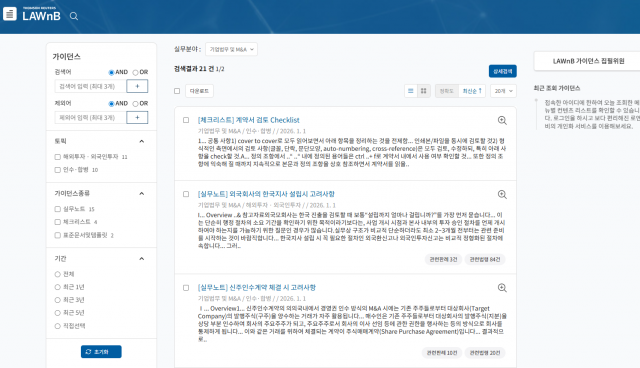Click 관련법령 84건 tag
The image size is (640, 368).
coord(485,259)
